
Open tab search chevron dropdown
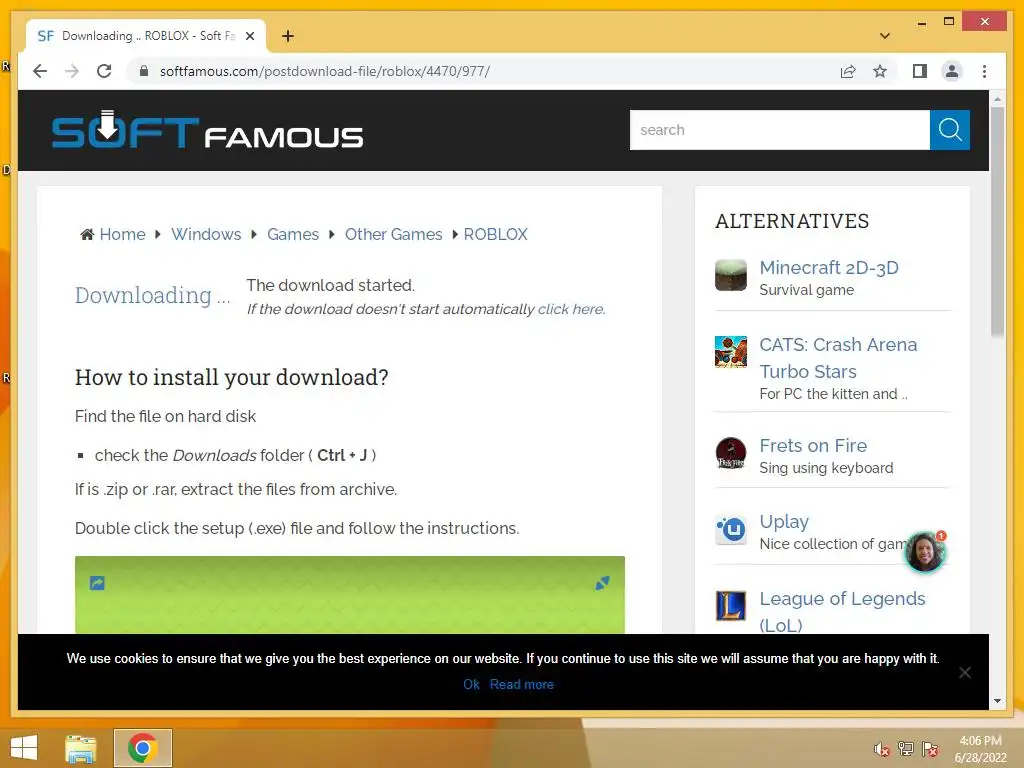point(884,36)
